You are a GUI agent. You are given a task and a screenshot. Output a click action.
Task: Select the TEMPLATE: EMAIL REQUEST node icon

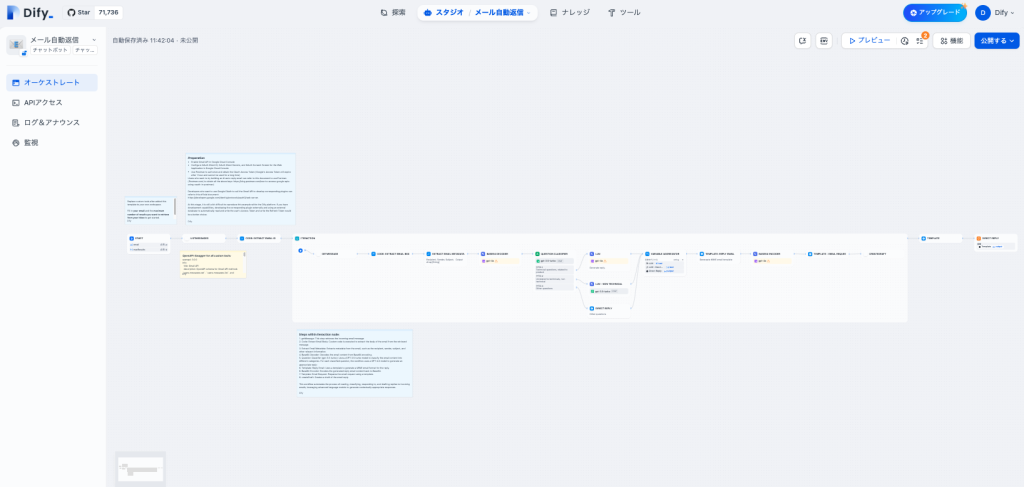point(810,253)
